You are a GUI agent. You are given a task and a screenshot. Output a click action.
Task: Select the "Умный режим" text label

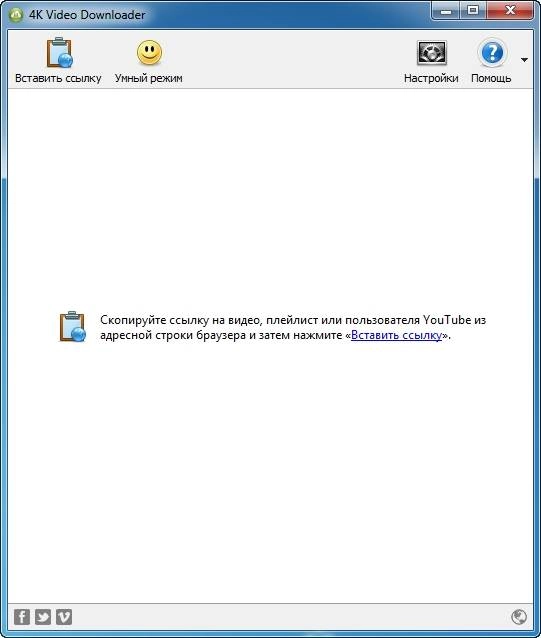coord(148,78)
